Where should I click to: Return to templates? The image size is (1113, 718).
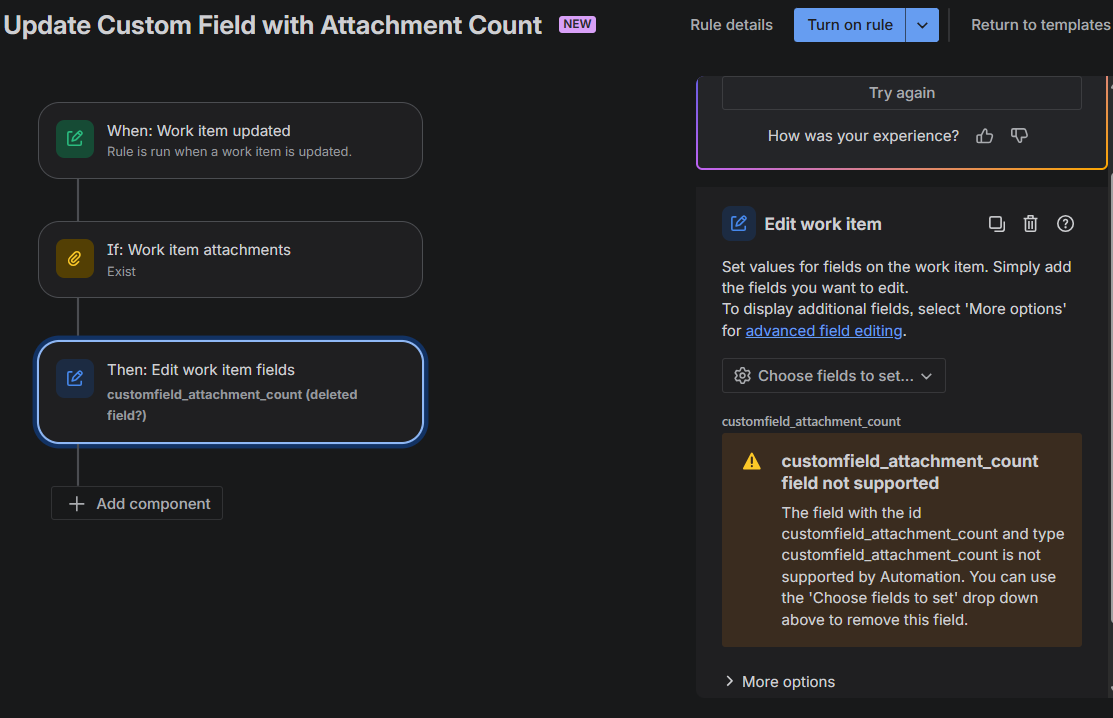click(x=1040, y=25)
